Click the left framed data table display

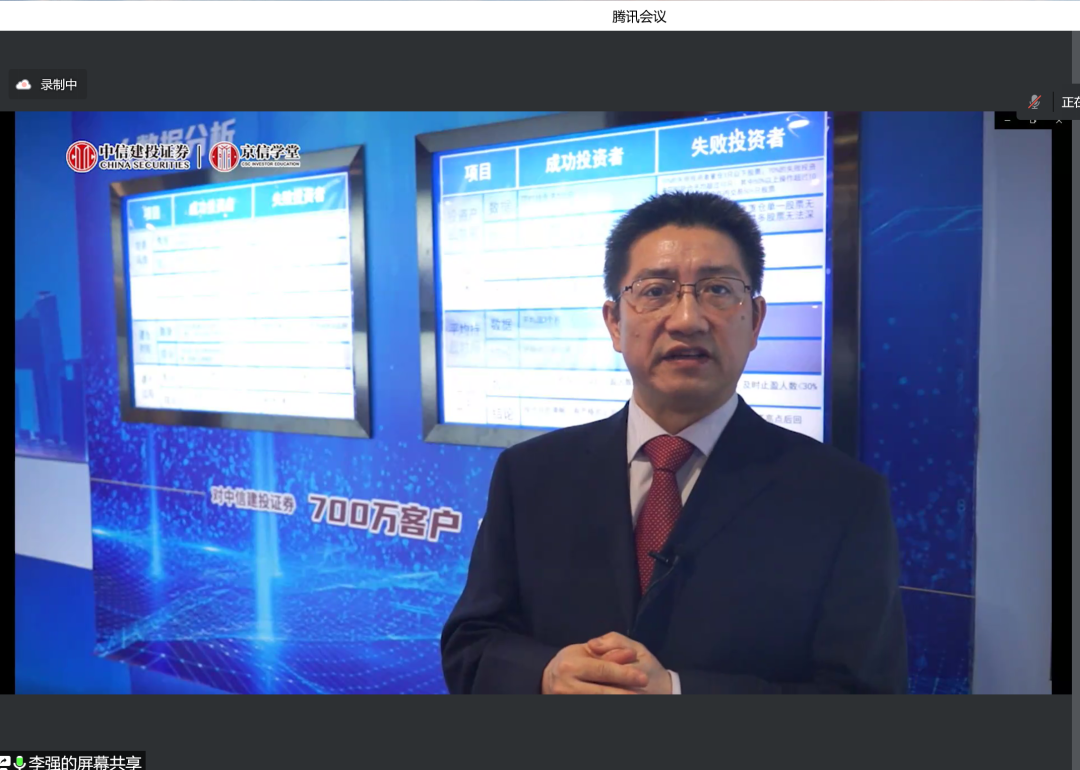[x=242, y=295]
